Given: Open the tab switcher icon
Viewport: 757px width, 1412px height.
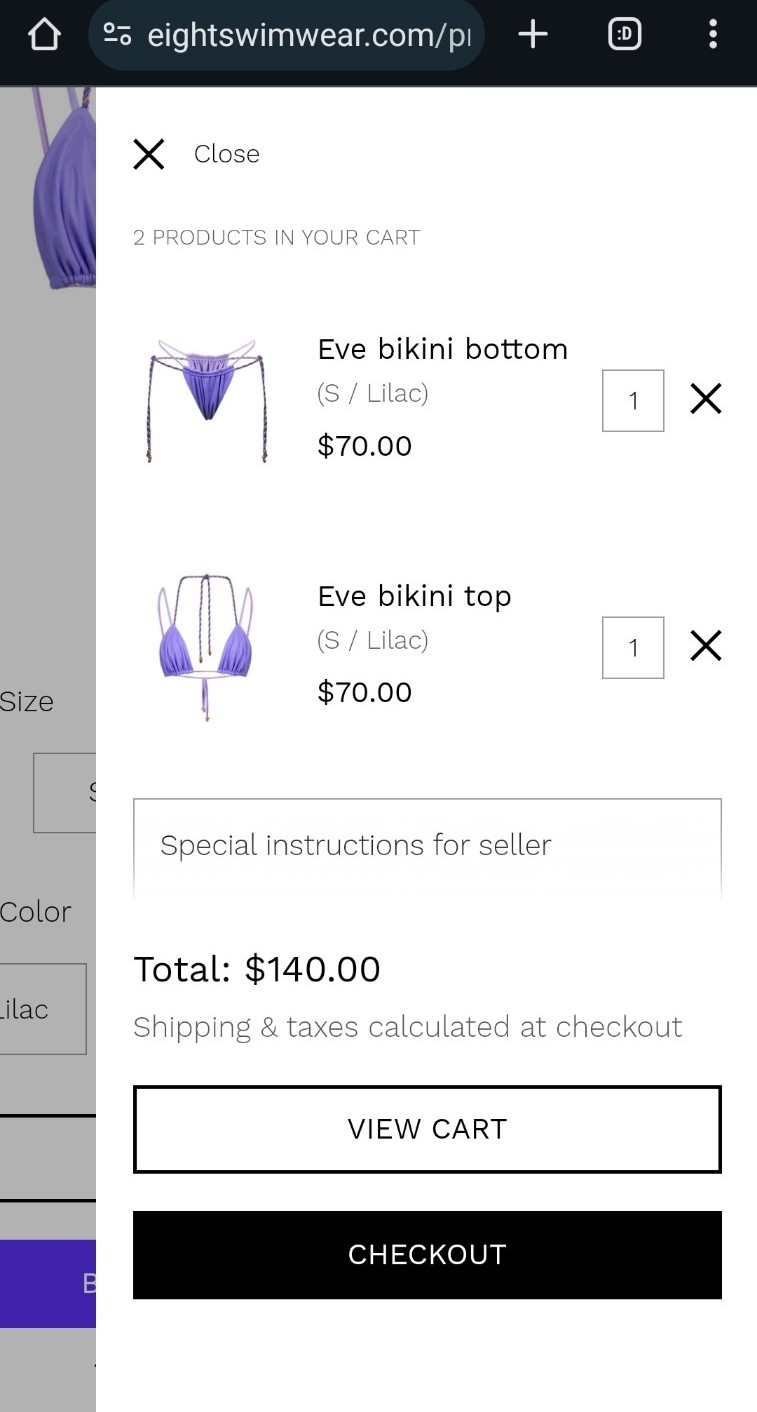Looking at the screenshot, I should [625, 35].
